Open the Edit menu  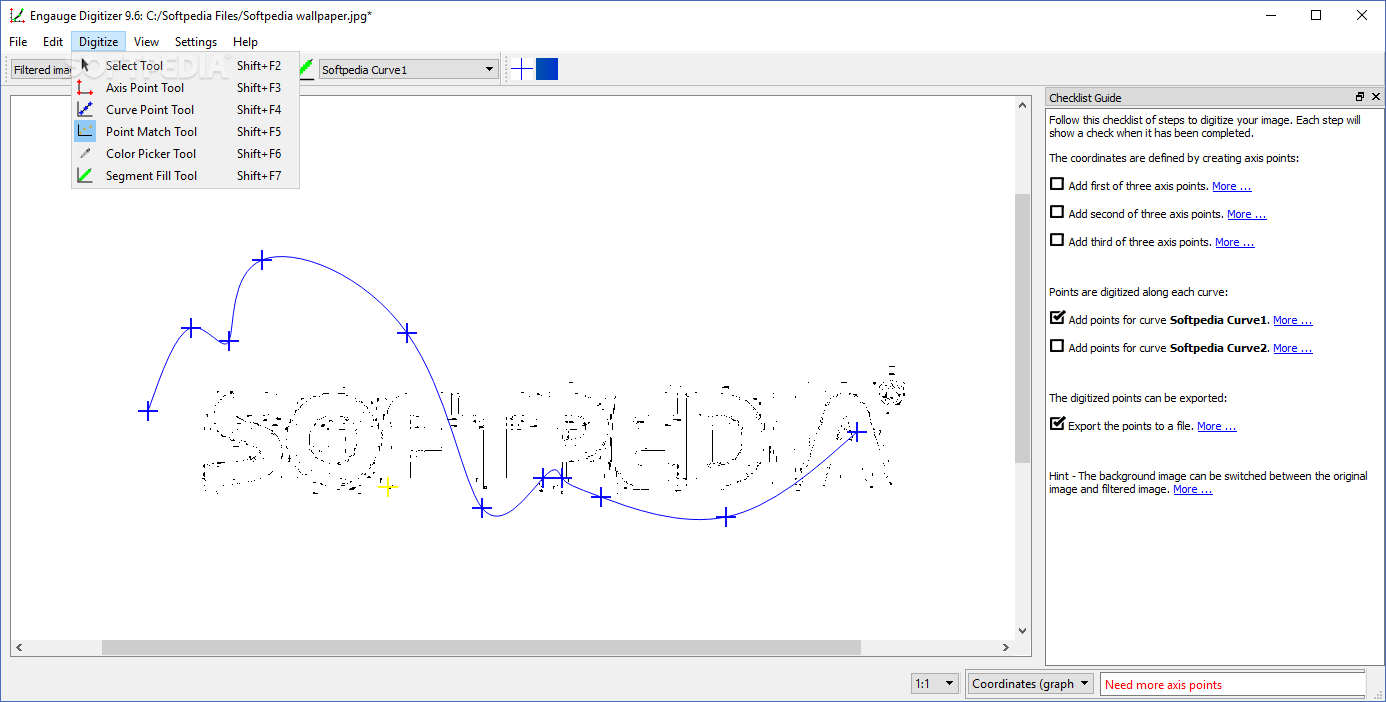tap(53, 42)
